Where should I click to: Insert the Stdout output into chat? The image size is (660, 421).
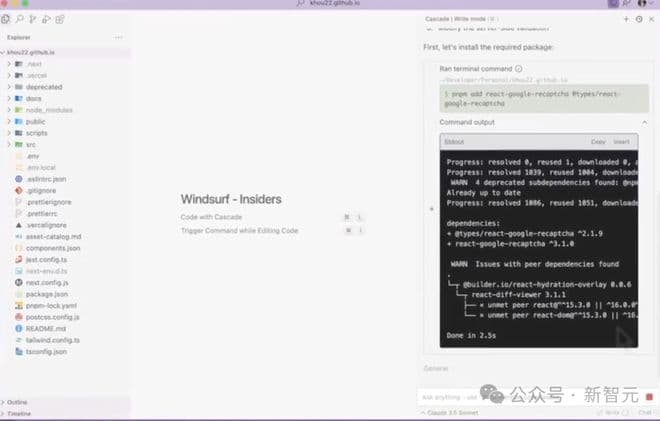click(x=621, y=142)
